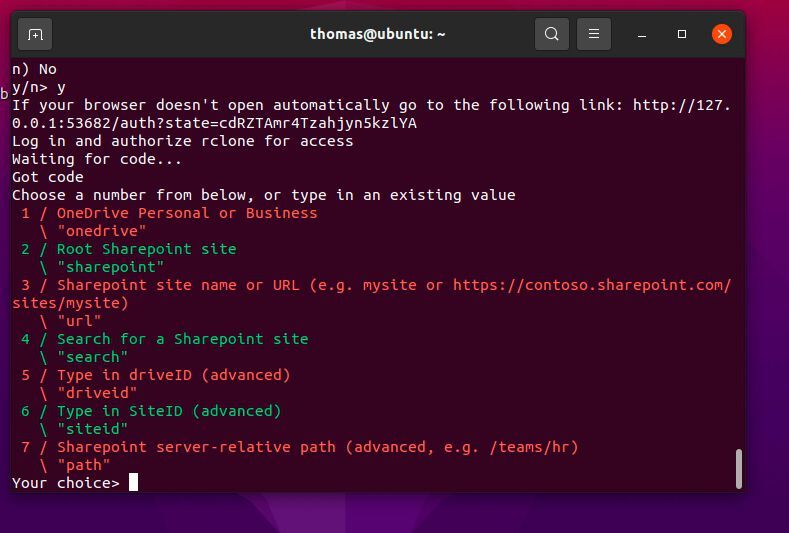Screen dimensions: 789x533
Task: Click the 'Type in driveID (advanced)' line
Action: pyautogui.click(x=173, y=375)
